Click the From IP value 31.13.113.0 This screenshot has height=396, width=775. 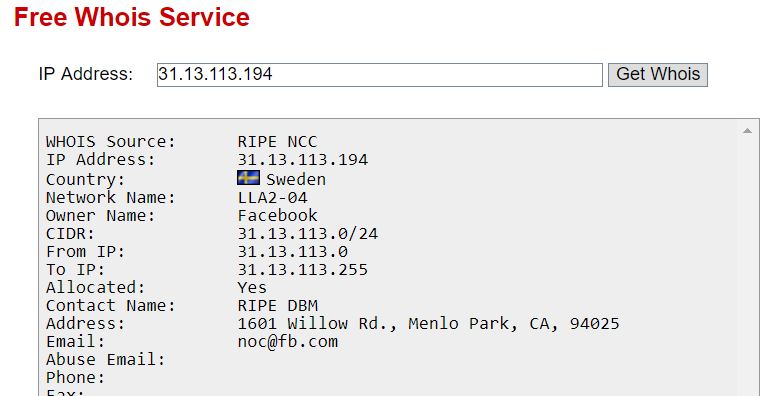point(293,252)
